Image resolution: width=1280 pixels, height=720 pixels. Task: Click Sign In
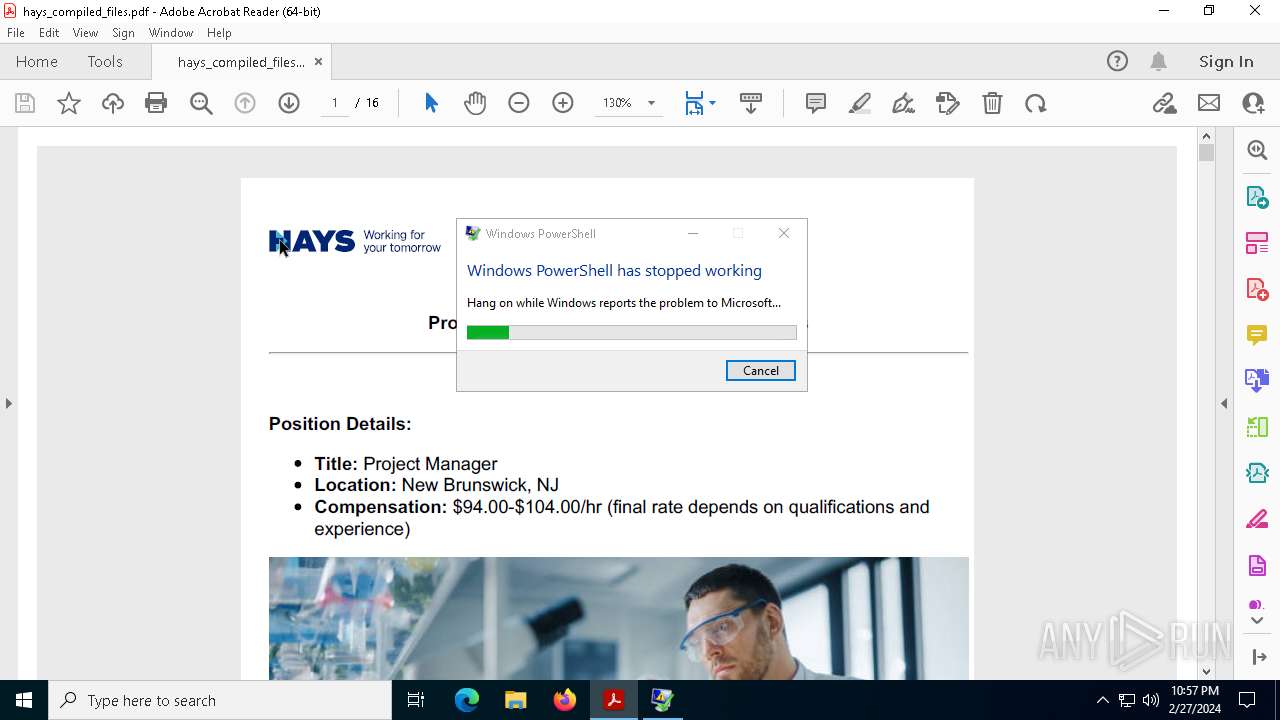point(1226,61)
